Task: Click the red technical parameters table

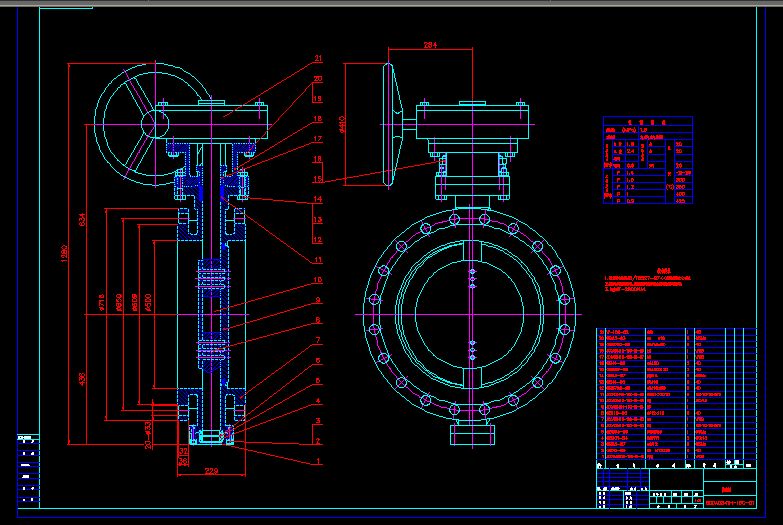Action: pyautogui.click(x=649, y=160)
